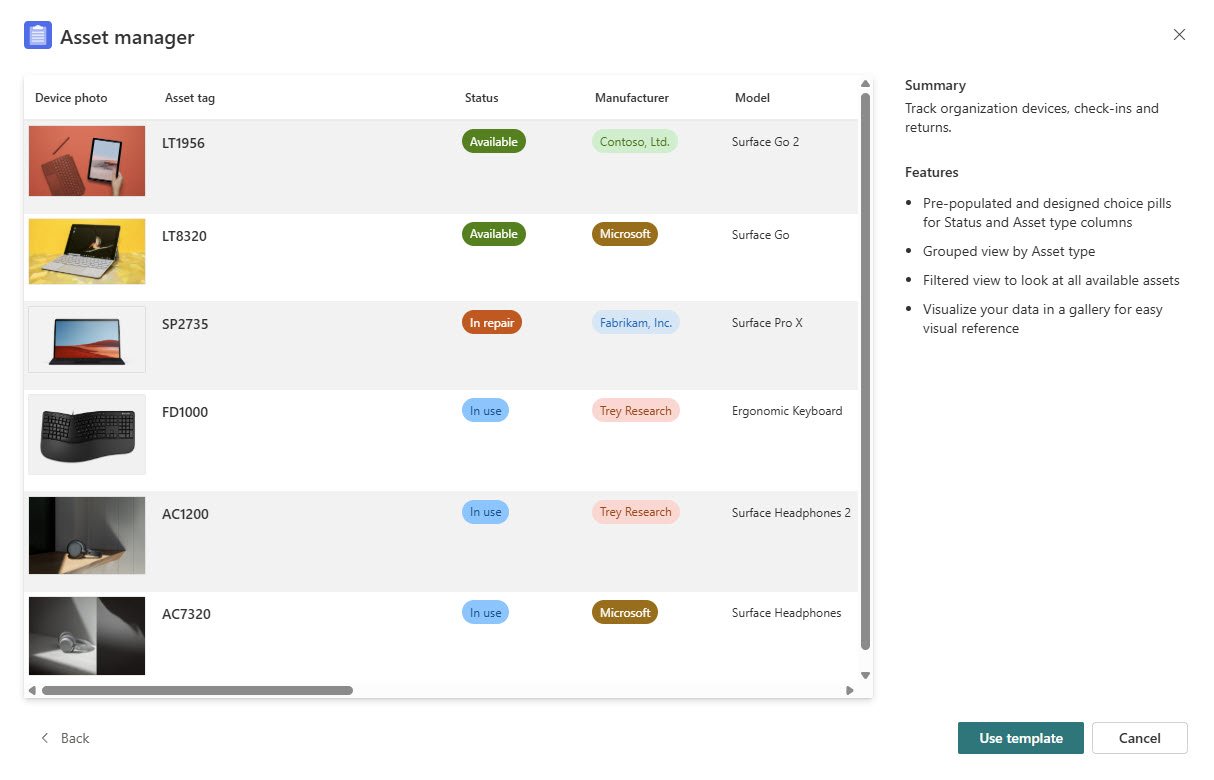The width and height of the screenshot is (1214, 780).
Task: Click the horizontal scrollbar left arrow
Action: point(32,690)
